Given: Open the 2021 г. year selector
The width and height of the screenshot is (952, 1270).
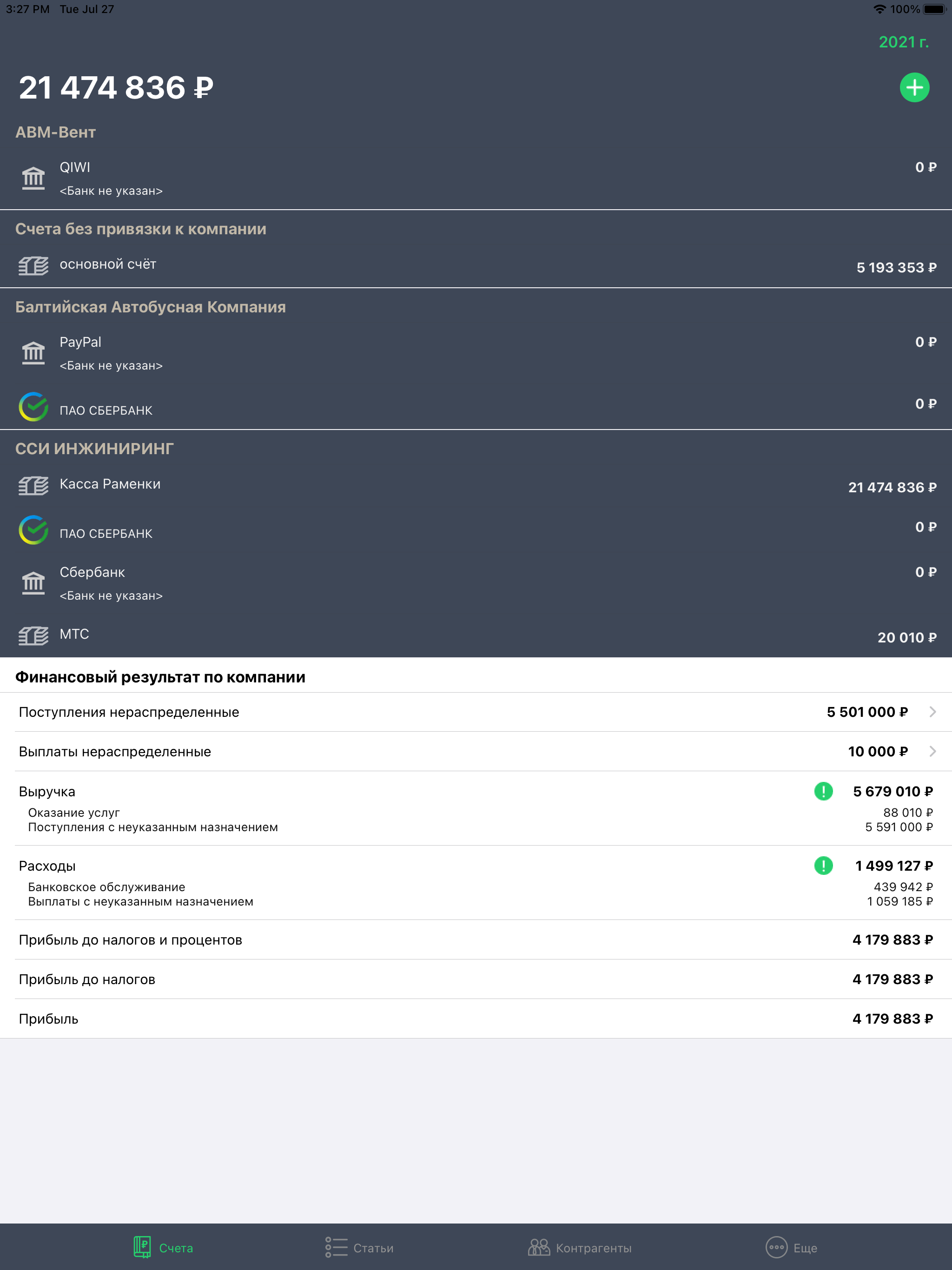Looking at the screenshot, I should (x=903, y=42).
